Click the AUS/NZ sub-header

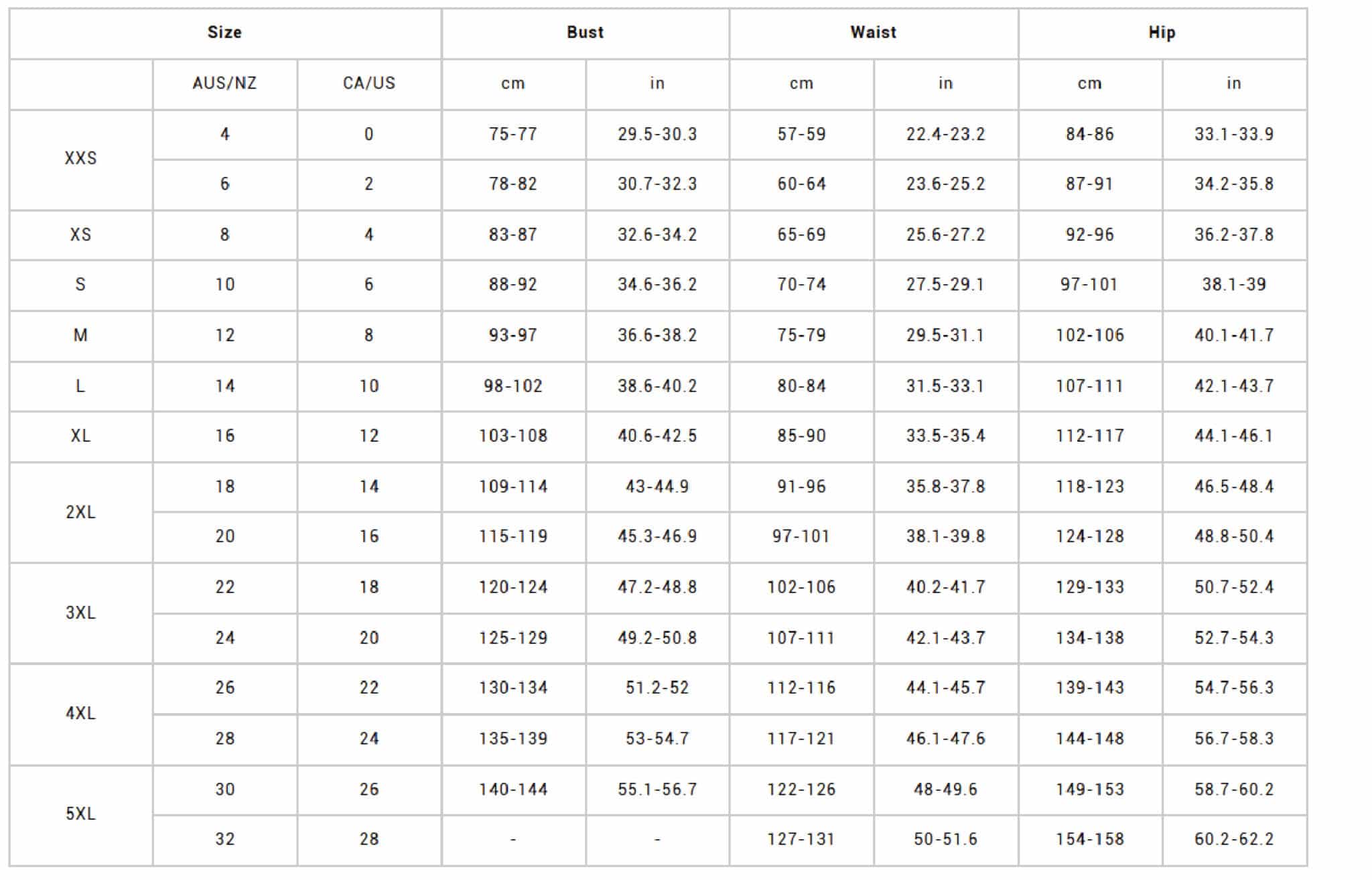point(224,83)
